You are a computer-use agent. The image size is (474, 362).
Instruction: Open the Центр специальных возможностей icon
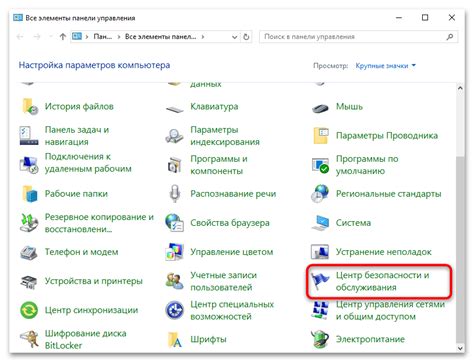tap(174, 310)
